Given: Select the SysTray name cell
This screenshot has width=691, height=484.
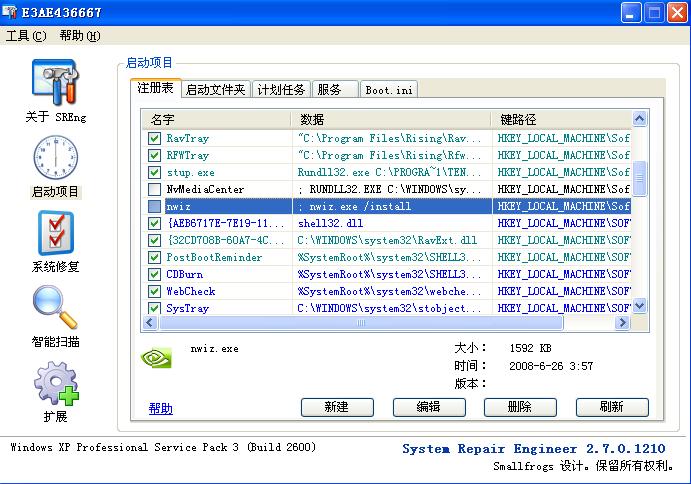Looking at the screenshot, I should 187,308.
